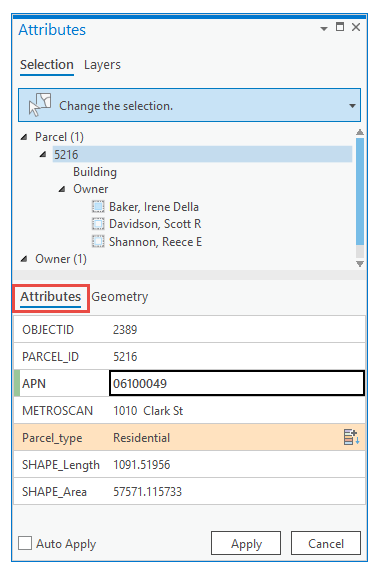Open the Attributes tab in lower pane
This screenshot has height=572, width=380.
(50, 297)
